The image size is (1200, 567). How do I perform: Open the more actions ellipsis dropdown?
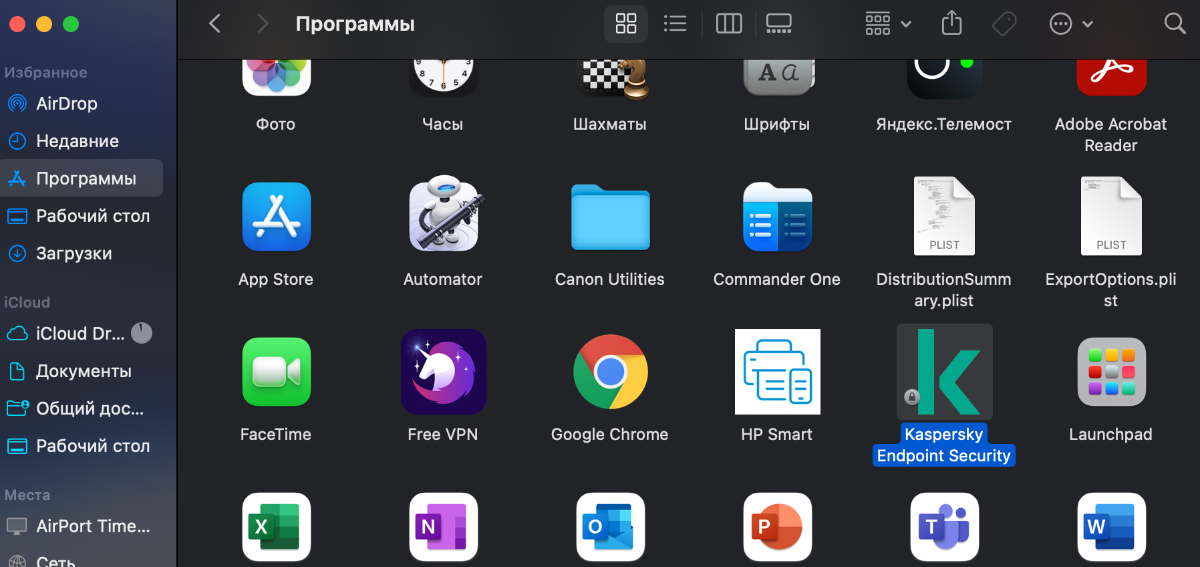coord(1071,24)
